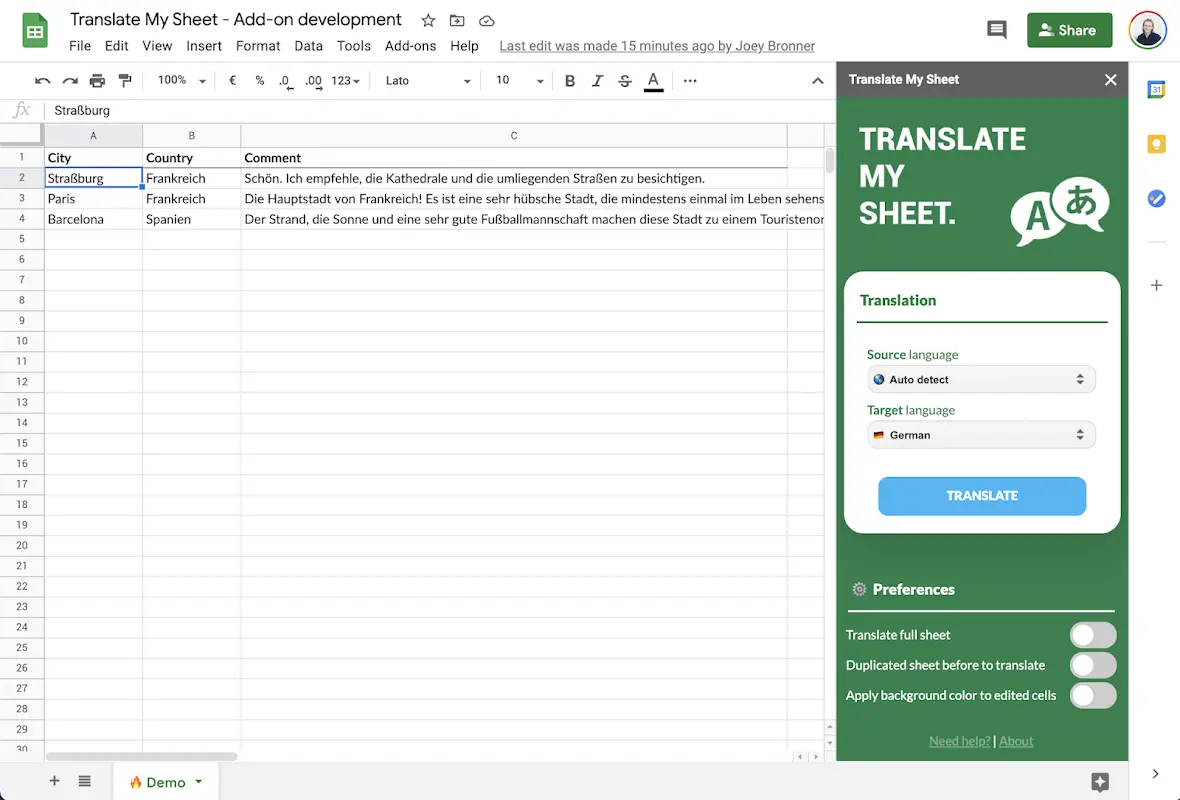Open the Lato font dropdown
This screenshot has height=800, width=1180.
pyautogui.click(x=427, y=81)
